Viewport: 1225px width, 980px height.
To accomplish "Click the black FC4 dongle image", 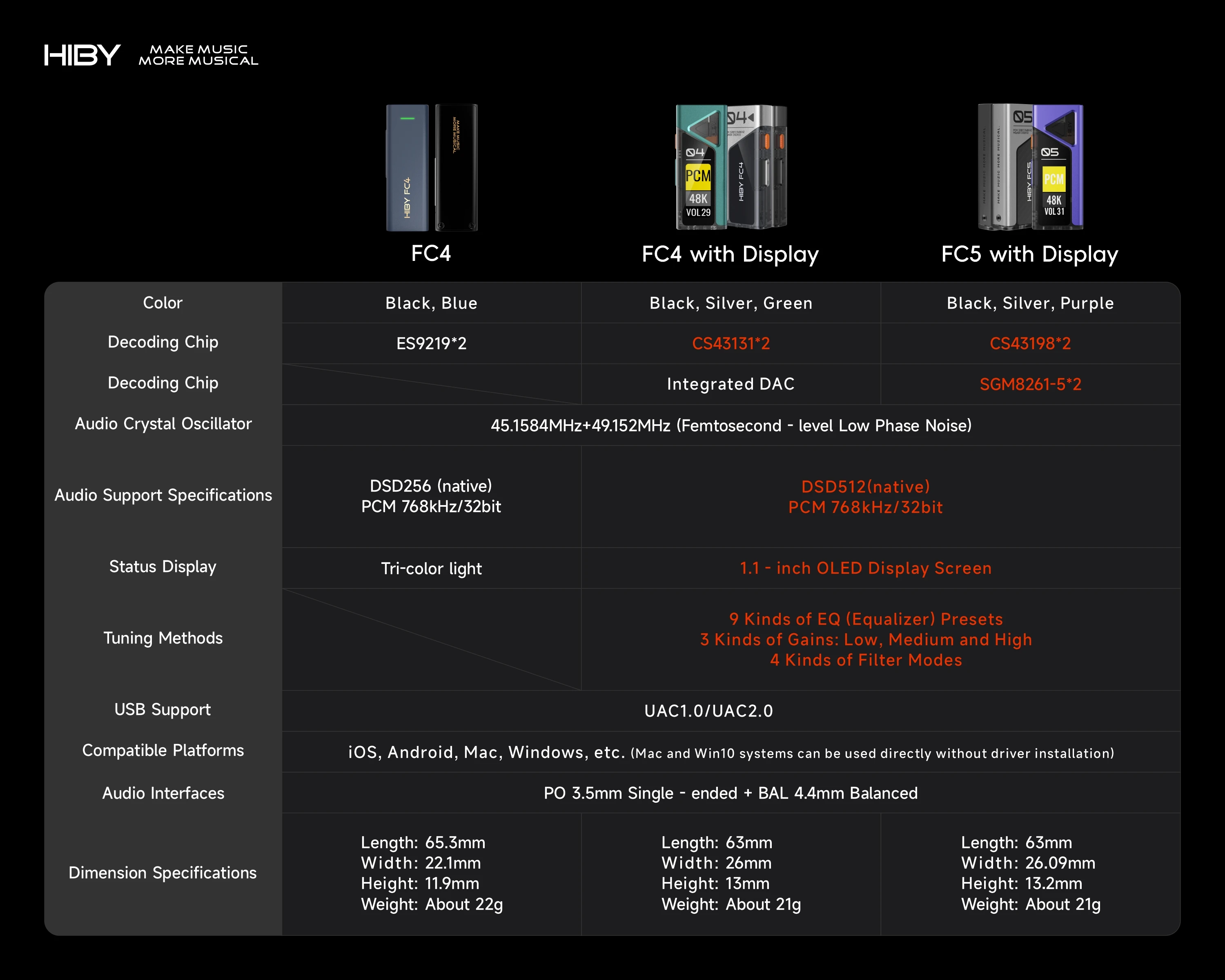I will click(456, 167).
